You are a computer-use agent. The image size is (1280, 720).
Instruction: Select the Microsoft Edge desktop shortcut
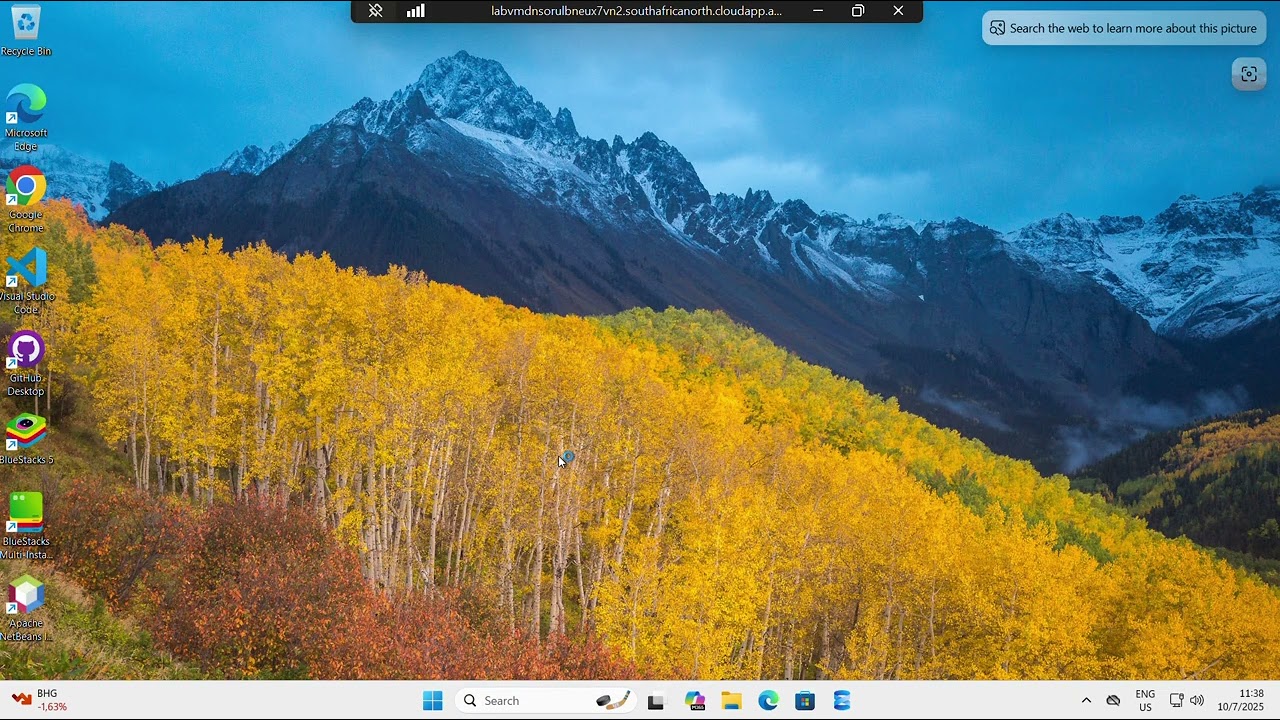[26, 118]
